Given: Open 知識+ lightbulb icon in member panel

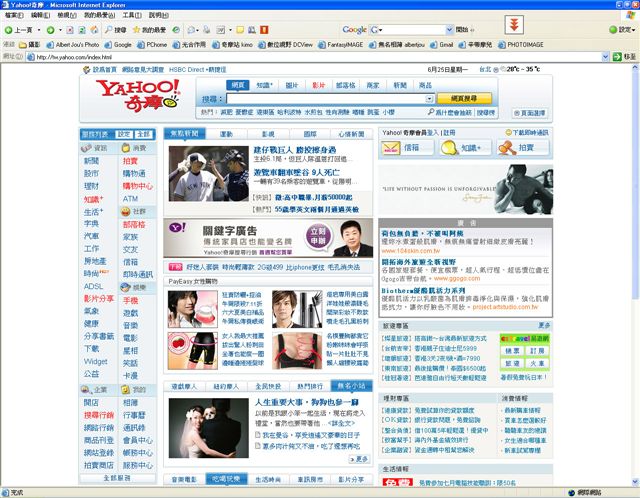Looking at the screenshot, I should point(466,147).
